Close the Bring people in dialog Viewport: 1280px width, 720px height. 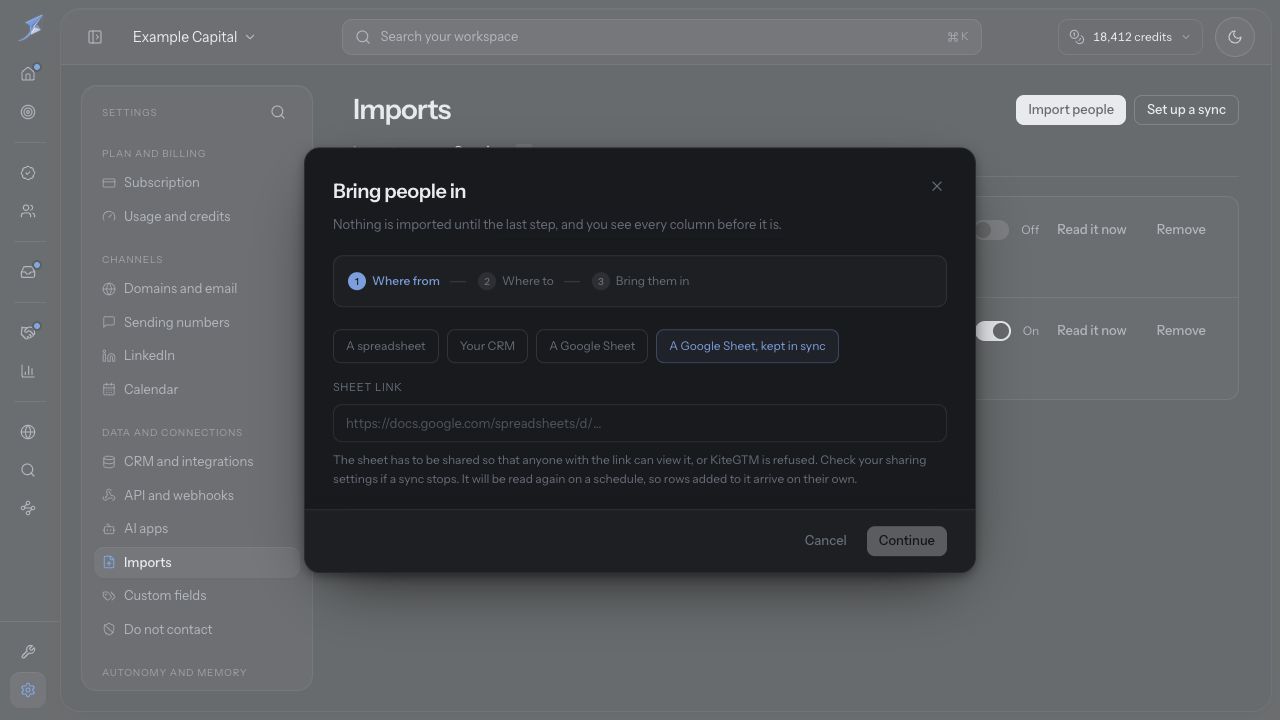(937, 186)
